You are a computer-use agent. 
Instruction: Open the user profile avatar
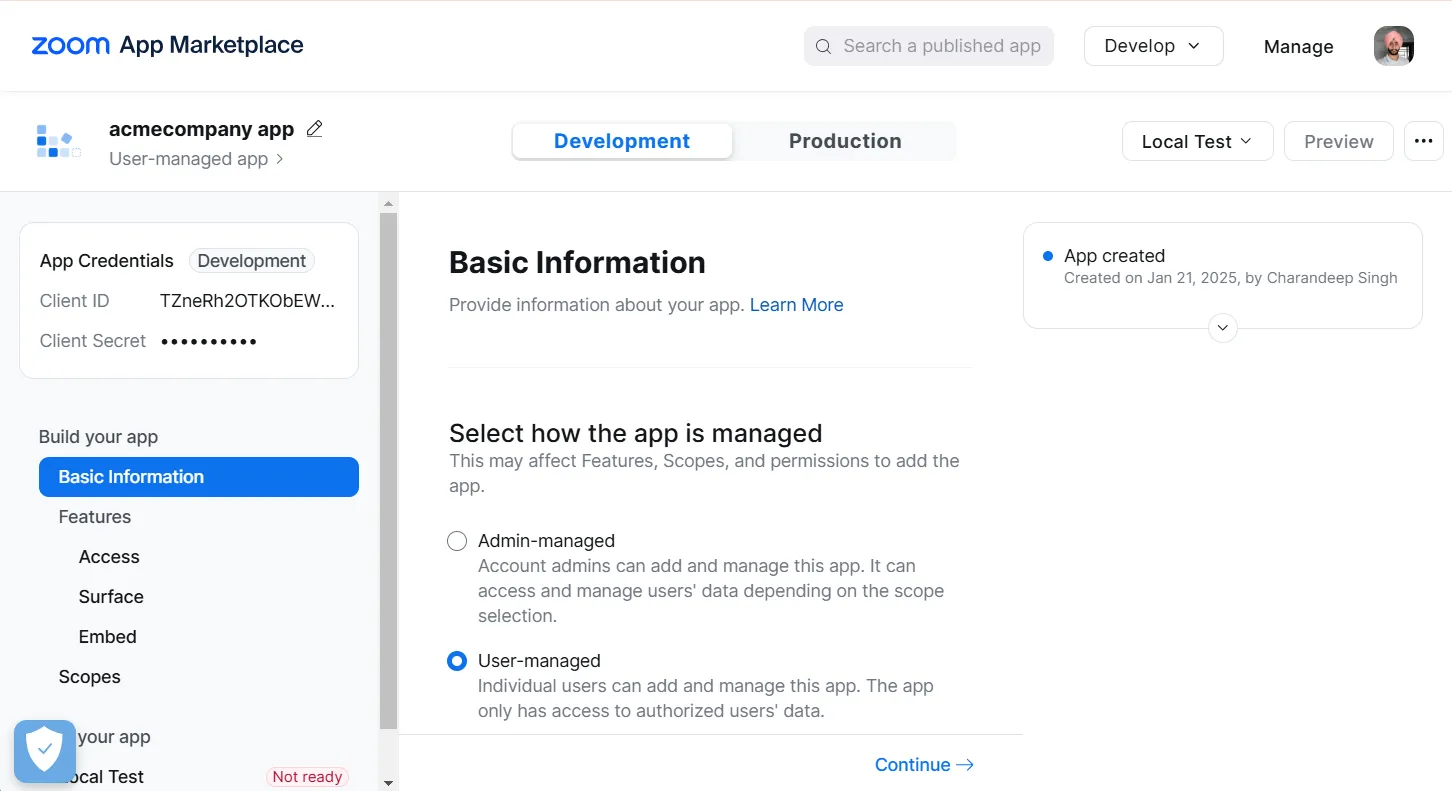pos(1393,46)
